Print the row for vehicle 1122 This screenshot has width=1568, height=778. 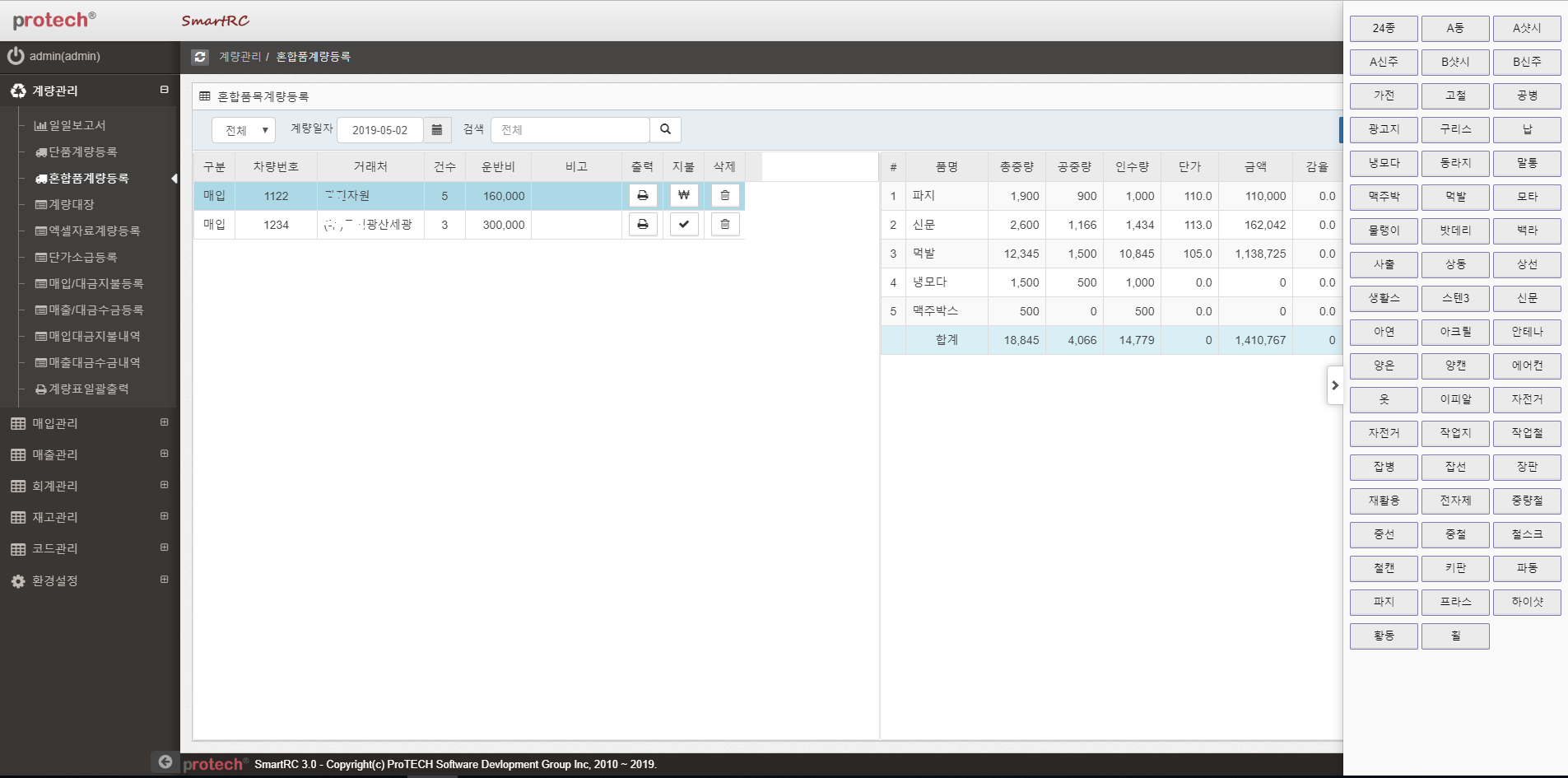(x=643, y=196)
